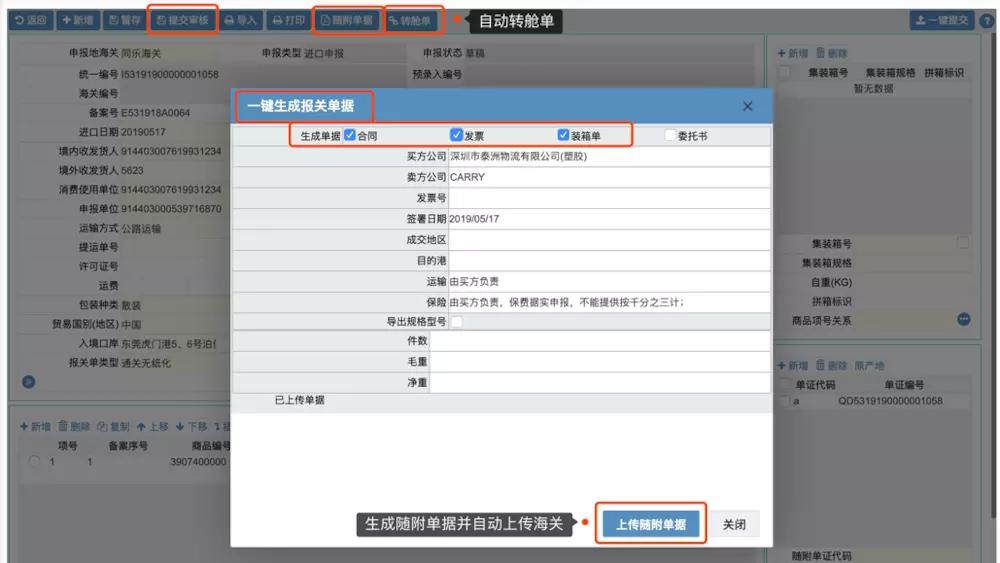Click the 统一编号 value I53191900000001058
The image size is (1000, 563).
170,75
